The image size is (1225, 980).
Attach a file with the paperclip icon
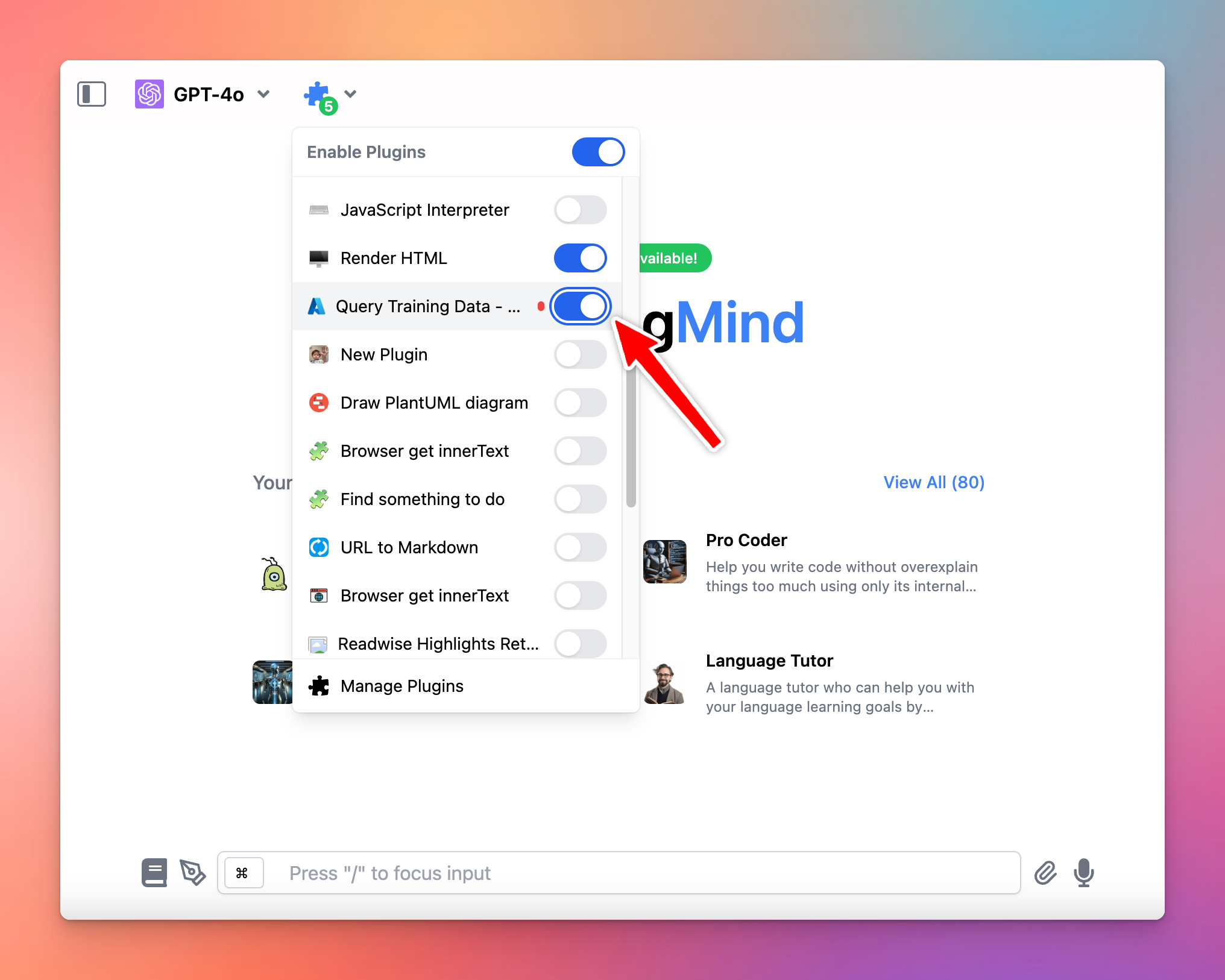click(1045, 873)
